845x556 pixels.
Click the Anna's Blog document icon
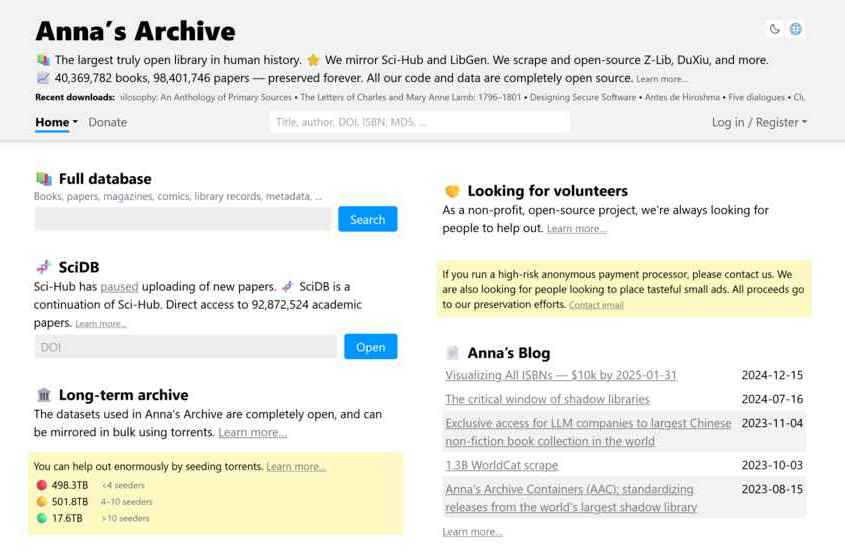point(452,353)
